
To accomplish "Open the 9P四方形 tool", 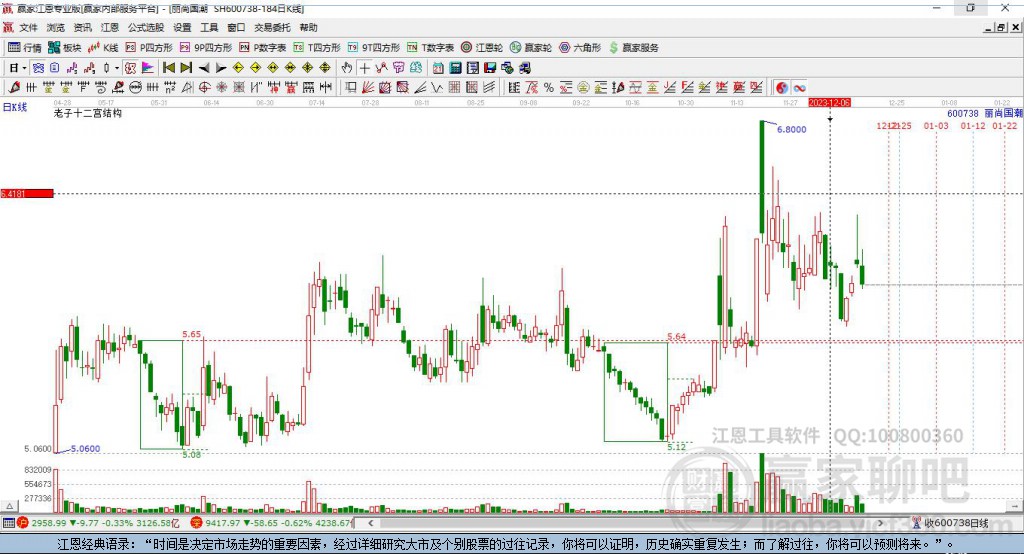I will (206, 48).
